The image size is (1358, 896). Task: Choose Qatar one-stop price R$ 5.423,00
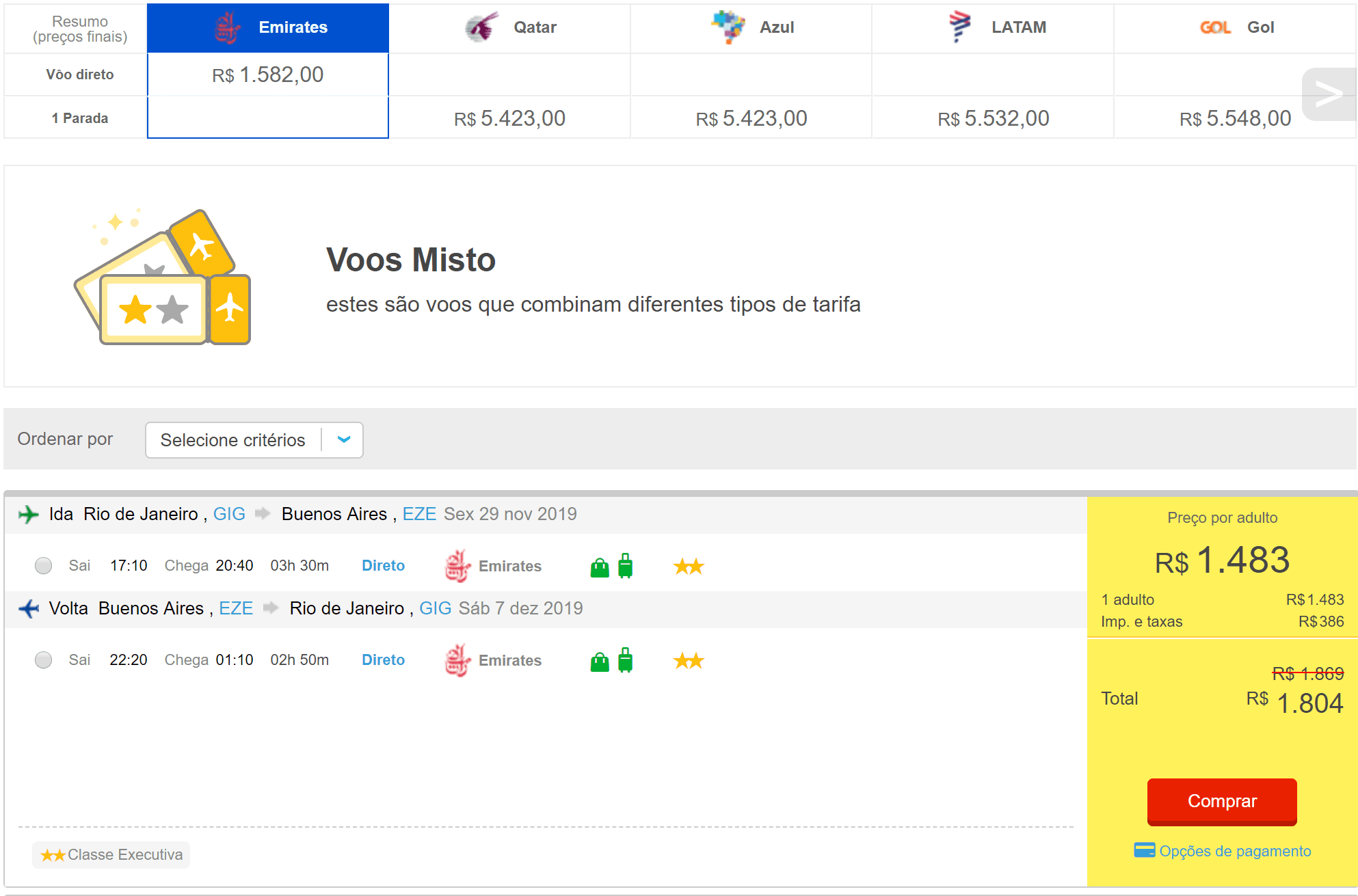point(509,118)
